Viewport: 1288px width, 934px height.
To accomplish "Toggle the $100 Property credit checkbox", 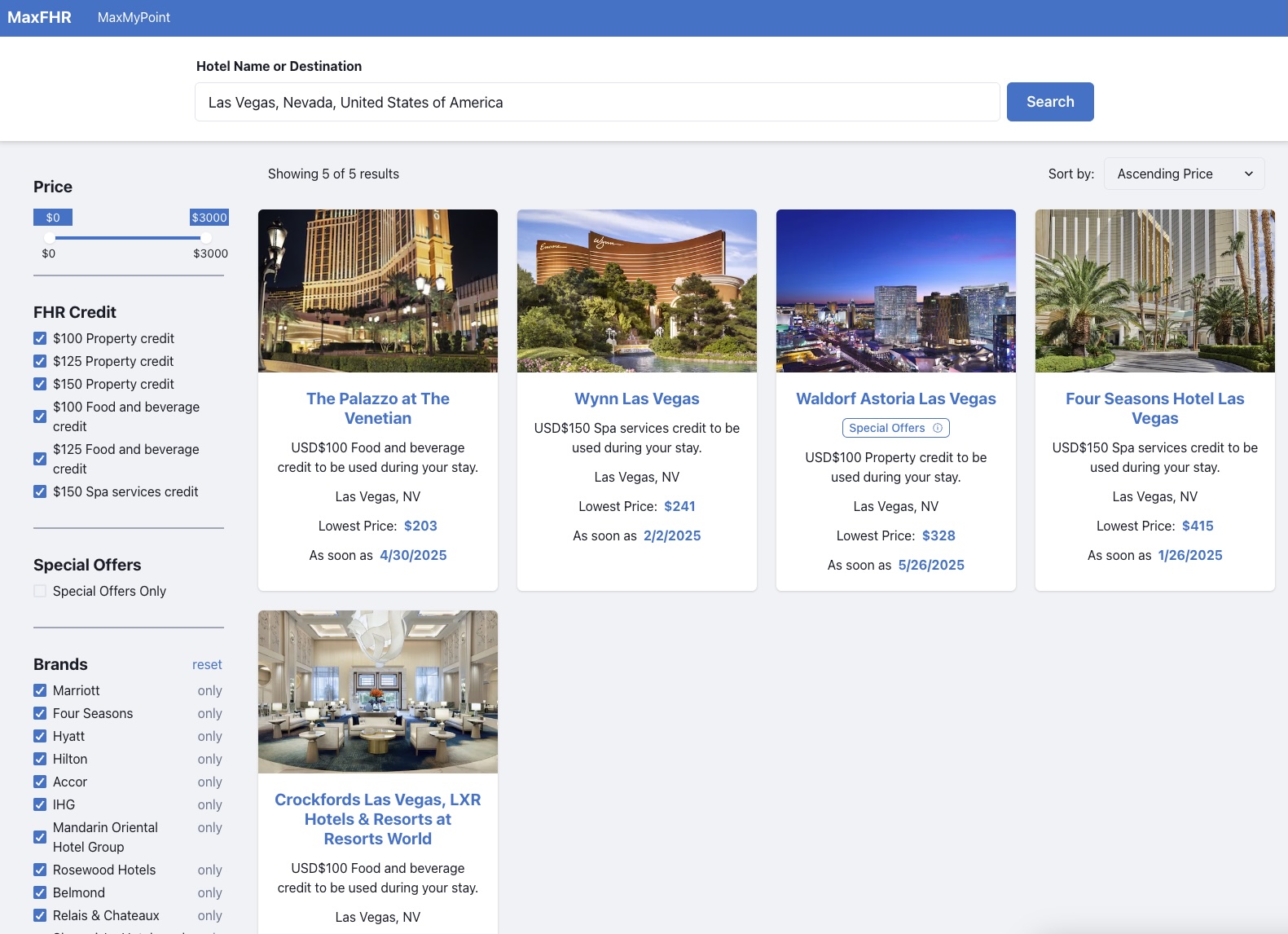I will tap(40, 338).
